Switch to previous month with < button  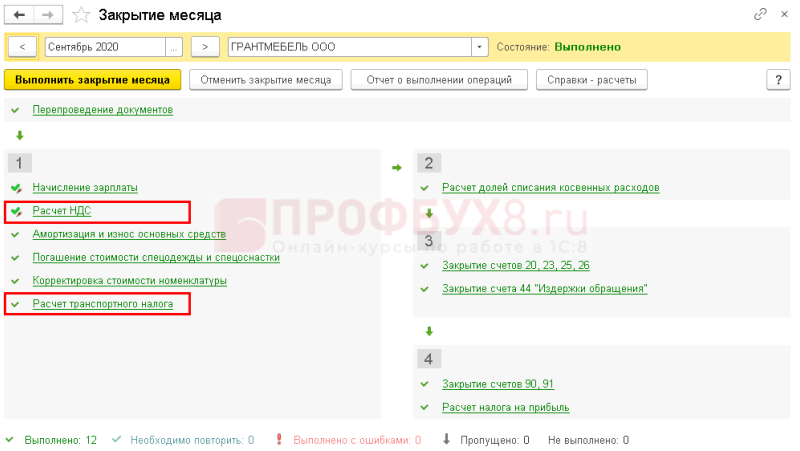click(22, 47)
